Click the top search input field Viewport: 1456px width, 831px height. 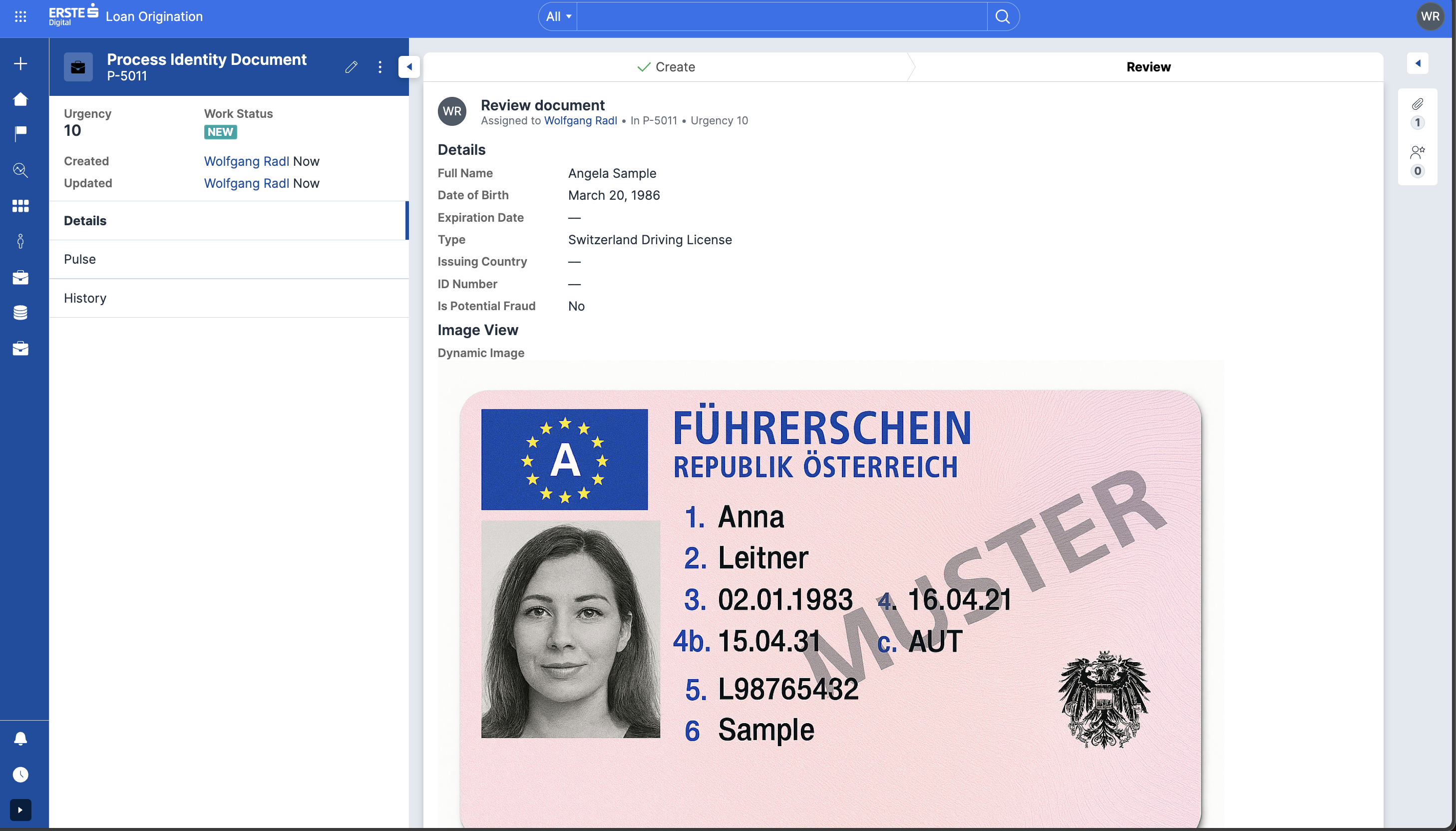781,16
